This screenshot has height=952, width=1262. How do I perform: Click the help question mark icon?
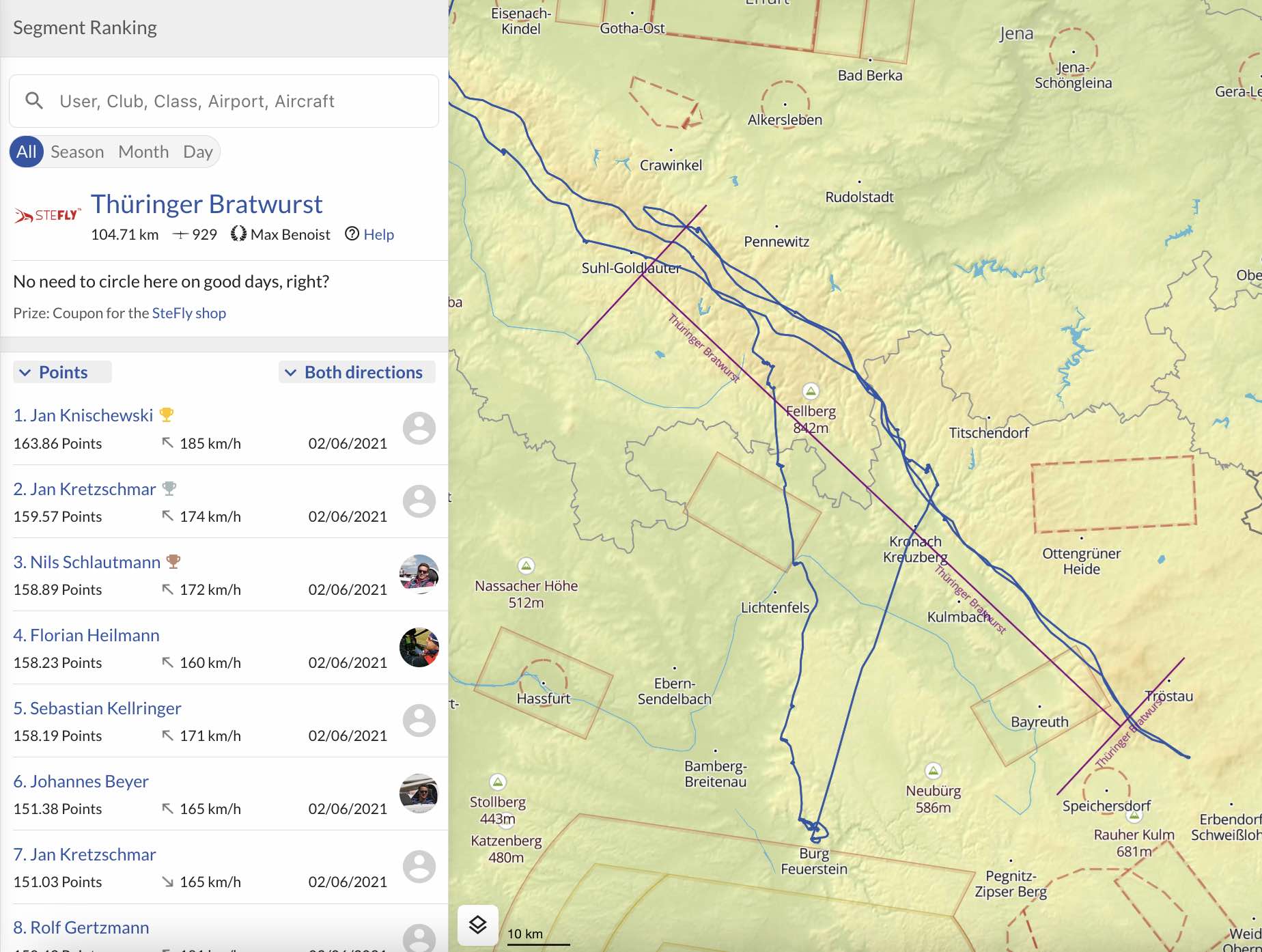(352, 234)
